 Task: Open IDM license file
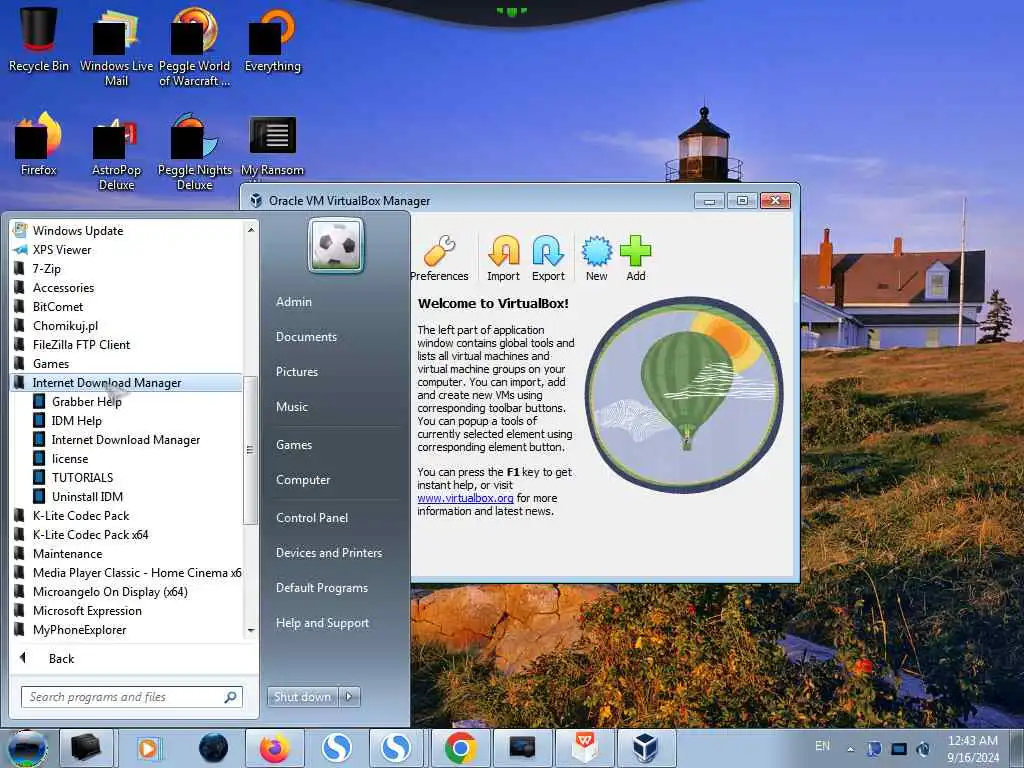(70, 458)
